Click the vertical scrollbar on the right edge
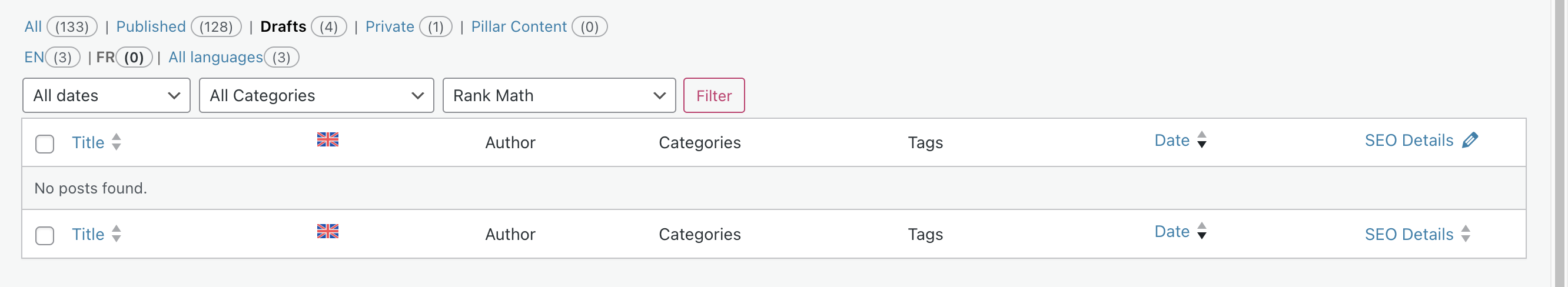This screenshot has height=287, width=1568. point(1559,143)
